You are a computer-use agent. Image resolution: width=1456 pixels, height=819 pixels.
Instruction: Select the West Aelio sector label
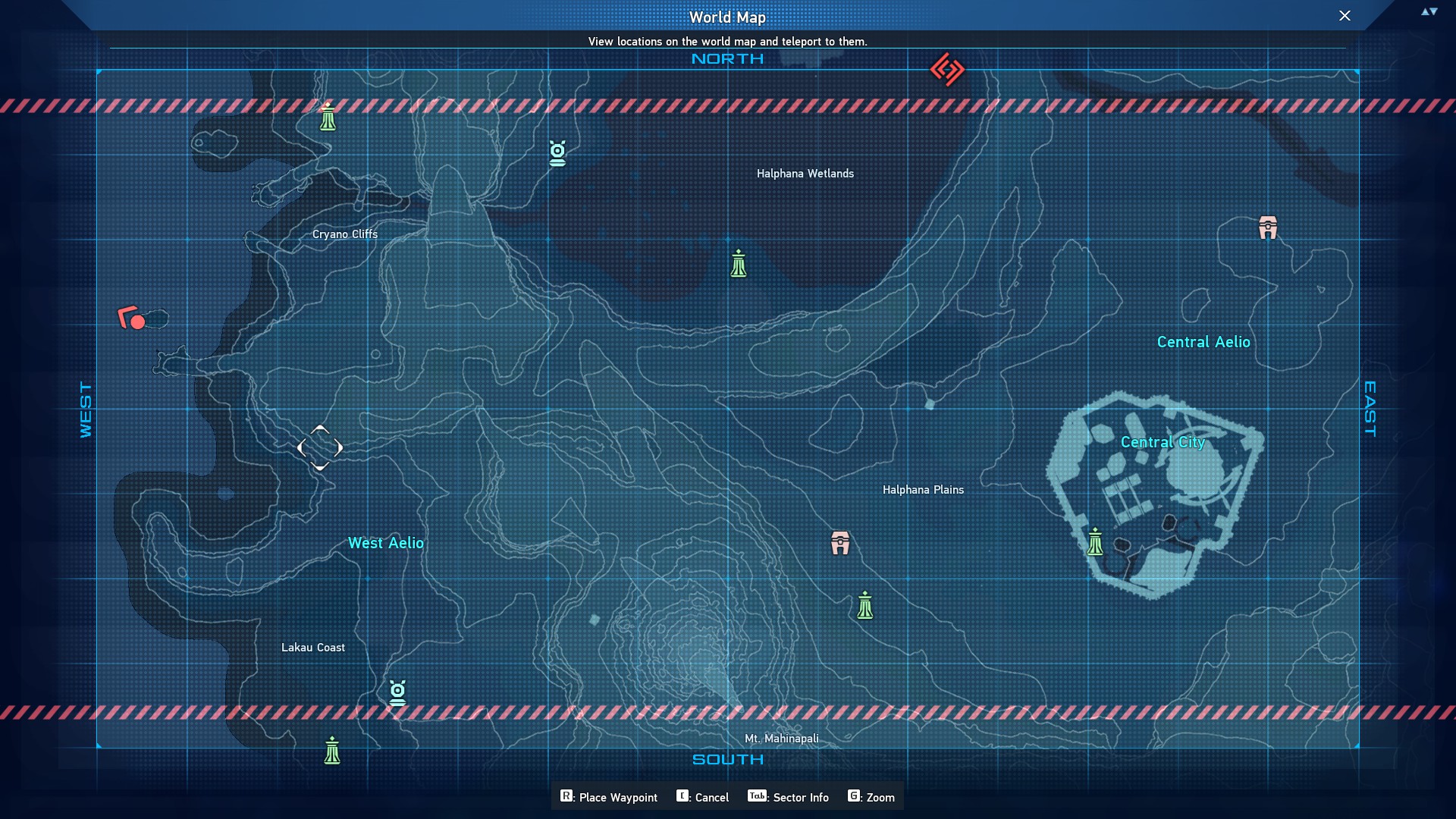pyautogui.click(x=386, y=543)
